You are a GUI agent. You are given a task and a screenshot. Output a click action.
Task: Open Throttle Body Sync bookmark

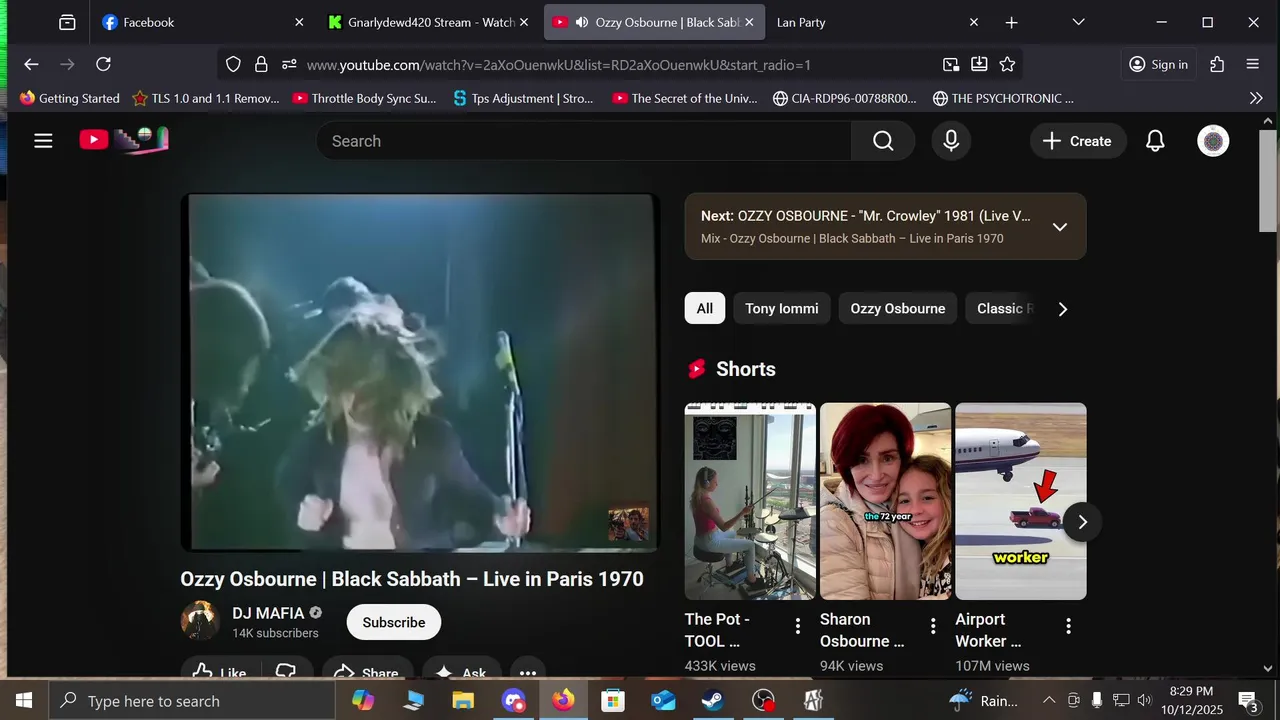365,98
